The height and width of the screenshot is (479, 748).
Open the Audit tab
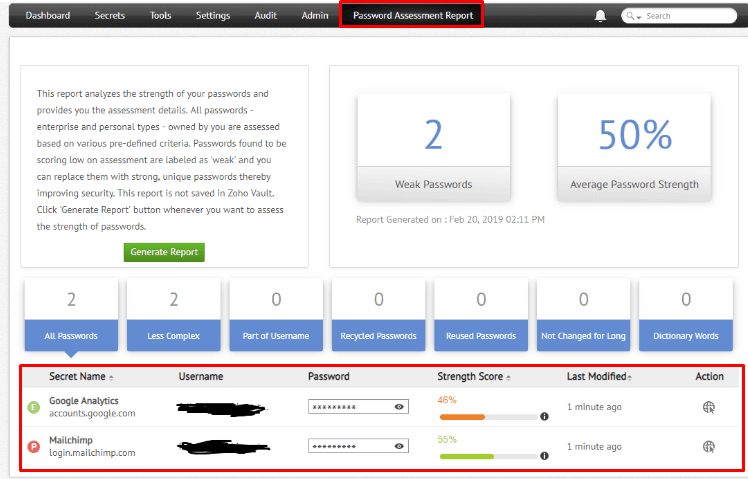(265, 16)
